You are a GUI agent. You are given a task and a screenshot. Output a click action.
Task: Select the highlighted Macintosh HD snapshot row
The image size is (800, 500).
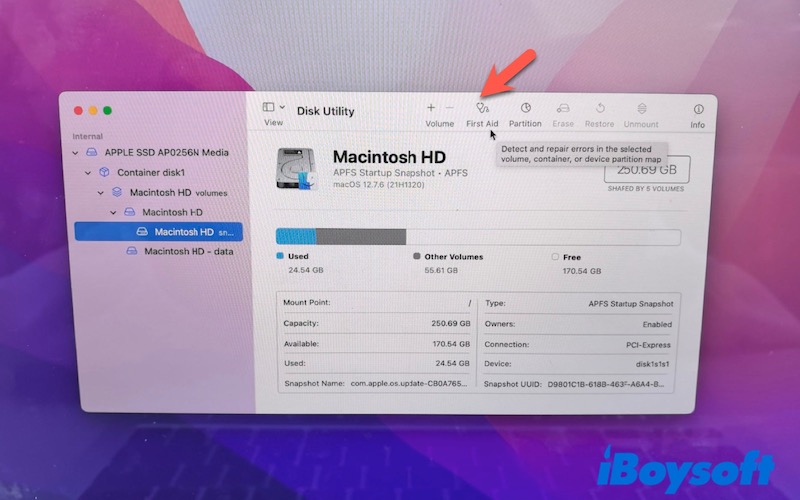159,232
